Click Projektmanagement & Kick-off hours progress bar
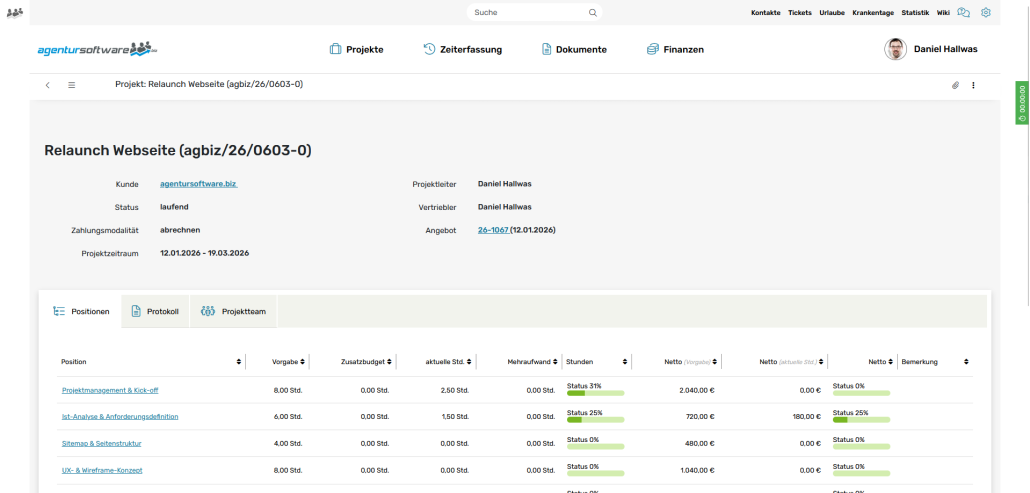 click(x=595, y=393)
